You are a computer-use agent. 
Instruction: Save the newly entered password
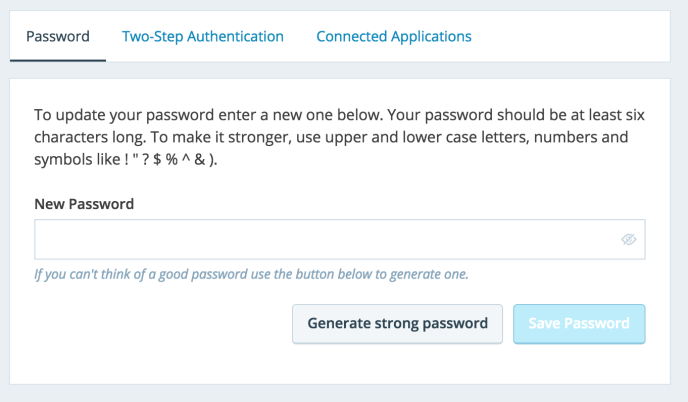click(579, 324)
